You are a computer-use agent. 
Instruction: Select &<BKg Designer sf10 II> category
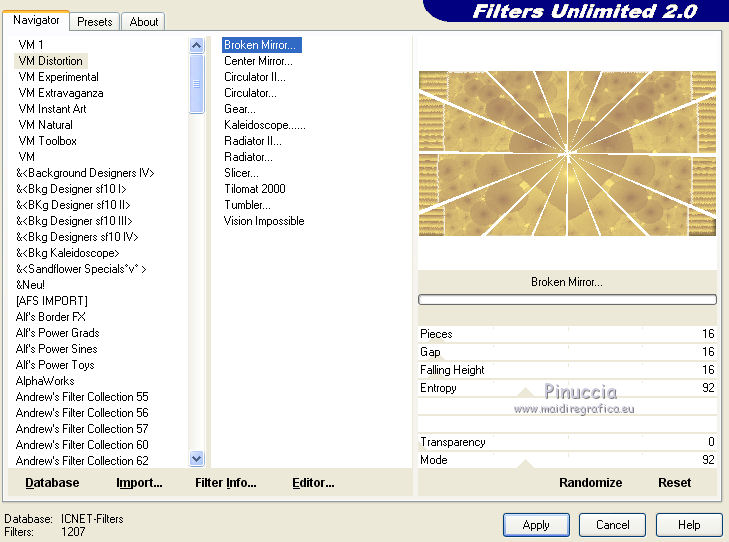tap(73, 205)
